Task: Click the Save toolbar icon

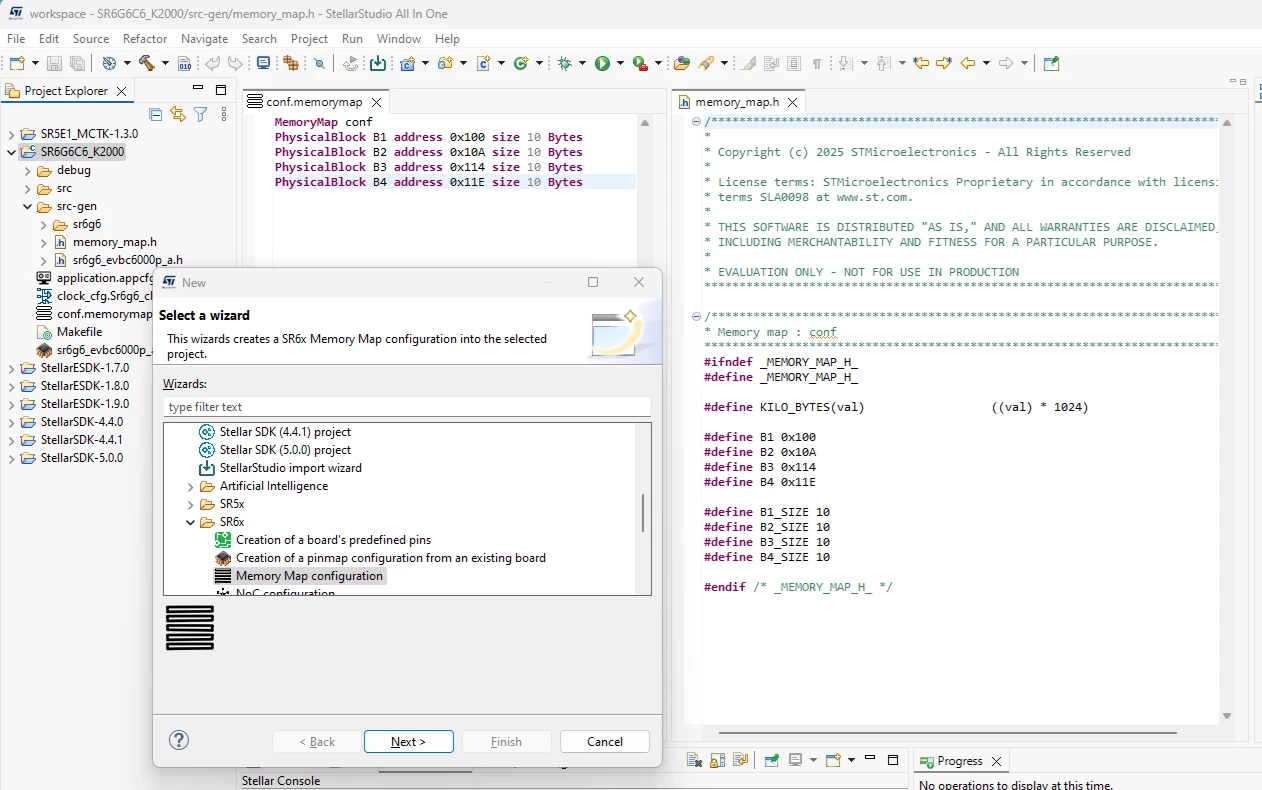Action: 54,63
